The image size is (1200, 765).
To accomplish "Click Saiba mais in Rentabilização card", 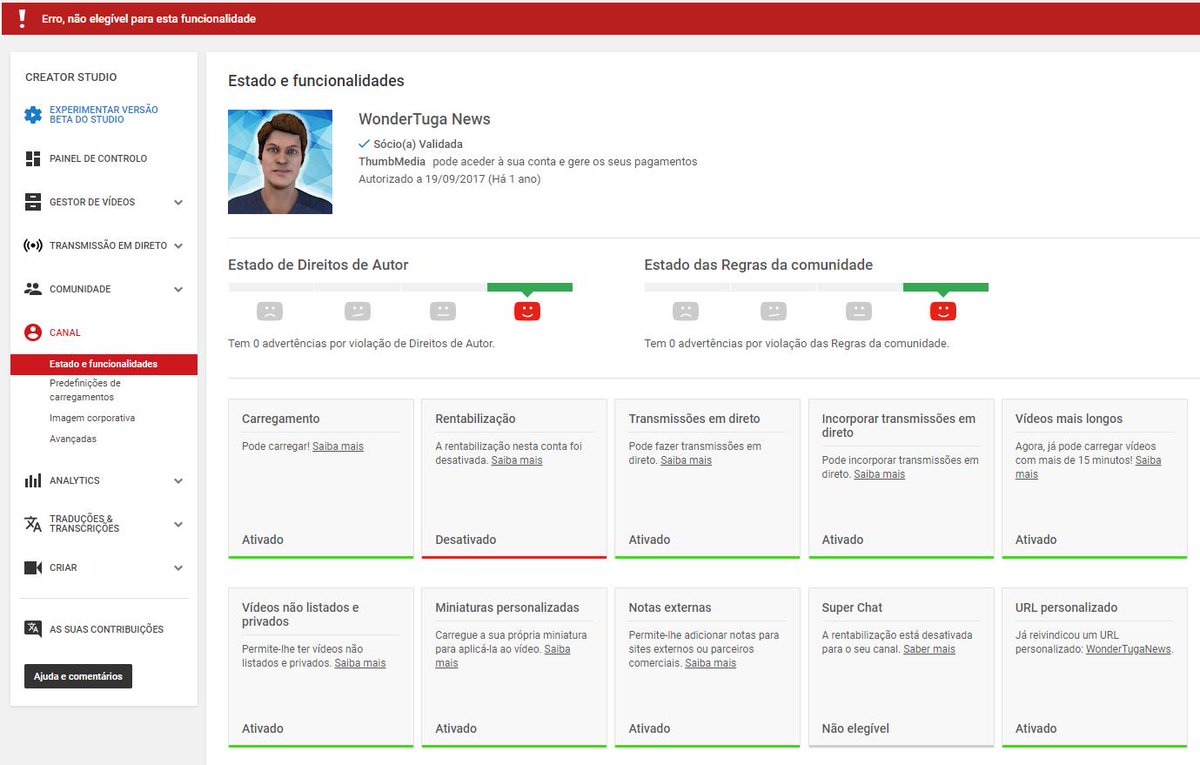I will (x=517, y=460).
